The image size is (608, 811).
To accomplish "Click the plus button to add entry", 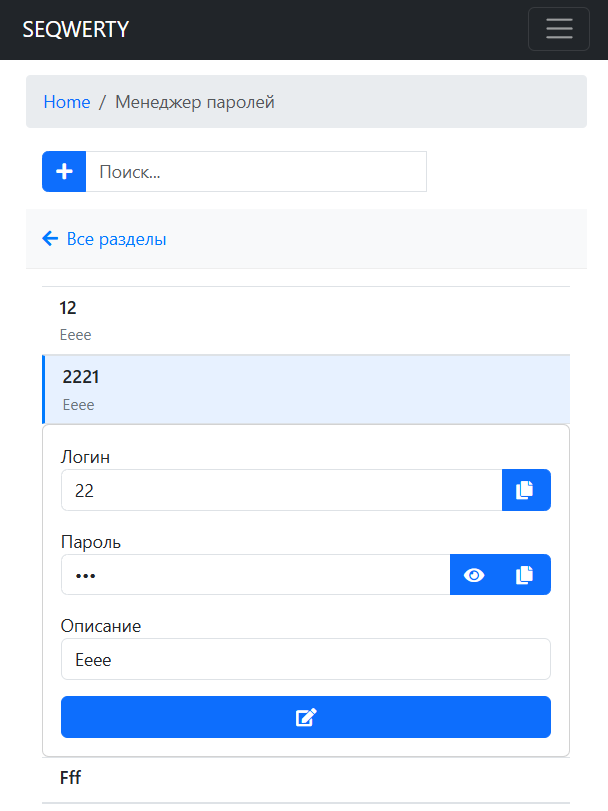I will [x=64, y=171].
